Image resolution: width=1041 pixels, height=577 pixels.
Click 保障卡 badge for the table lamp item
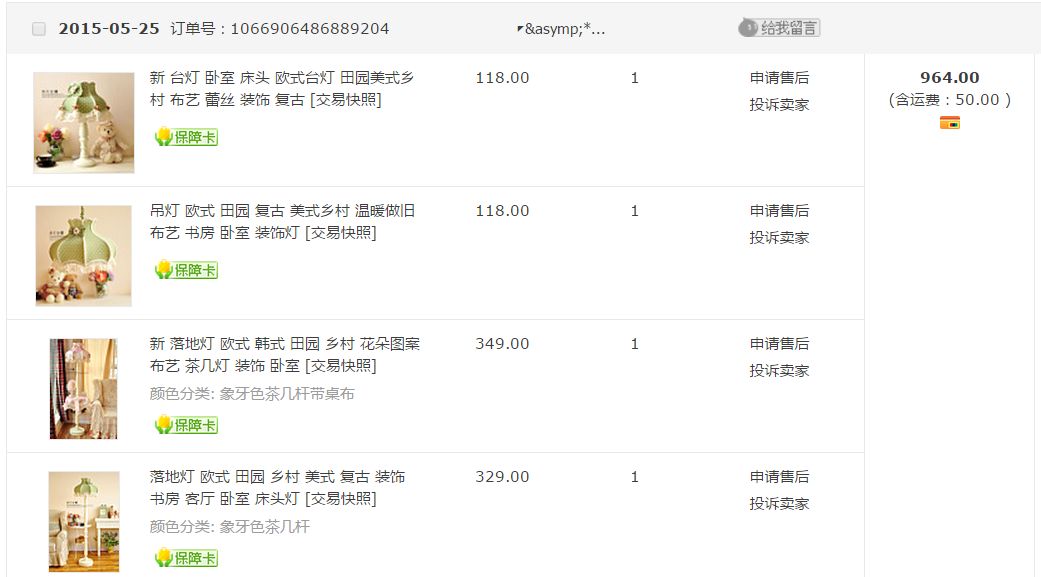click(186, 137)
